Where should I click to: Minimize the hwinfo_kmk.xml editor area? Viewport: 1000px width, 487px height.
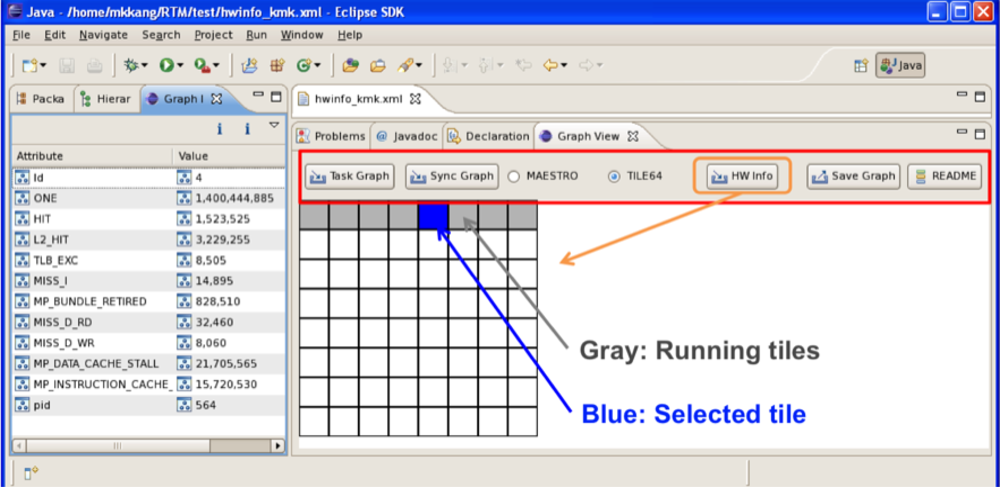[962, 95]
